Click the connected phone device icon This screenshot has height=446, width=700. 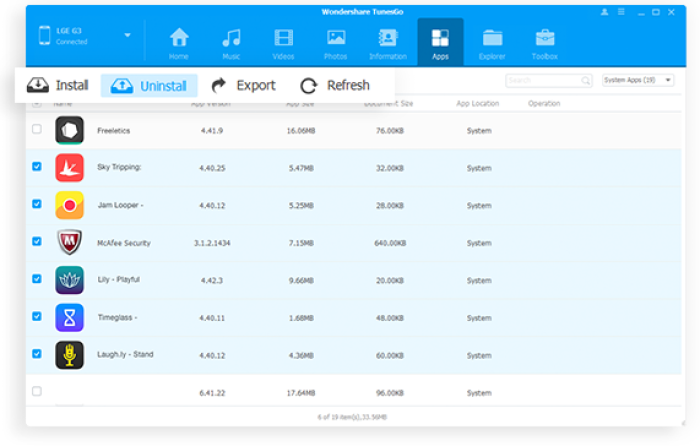[x=45, y=36]
